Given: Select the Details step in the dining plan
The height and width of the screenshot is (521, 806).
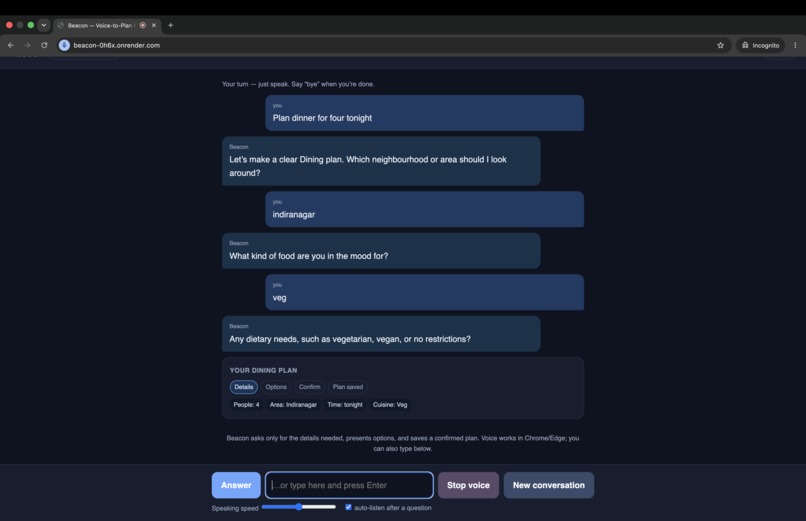Looking at the screenshot, I should (x=244, y=387).
